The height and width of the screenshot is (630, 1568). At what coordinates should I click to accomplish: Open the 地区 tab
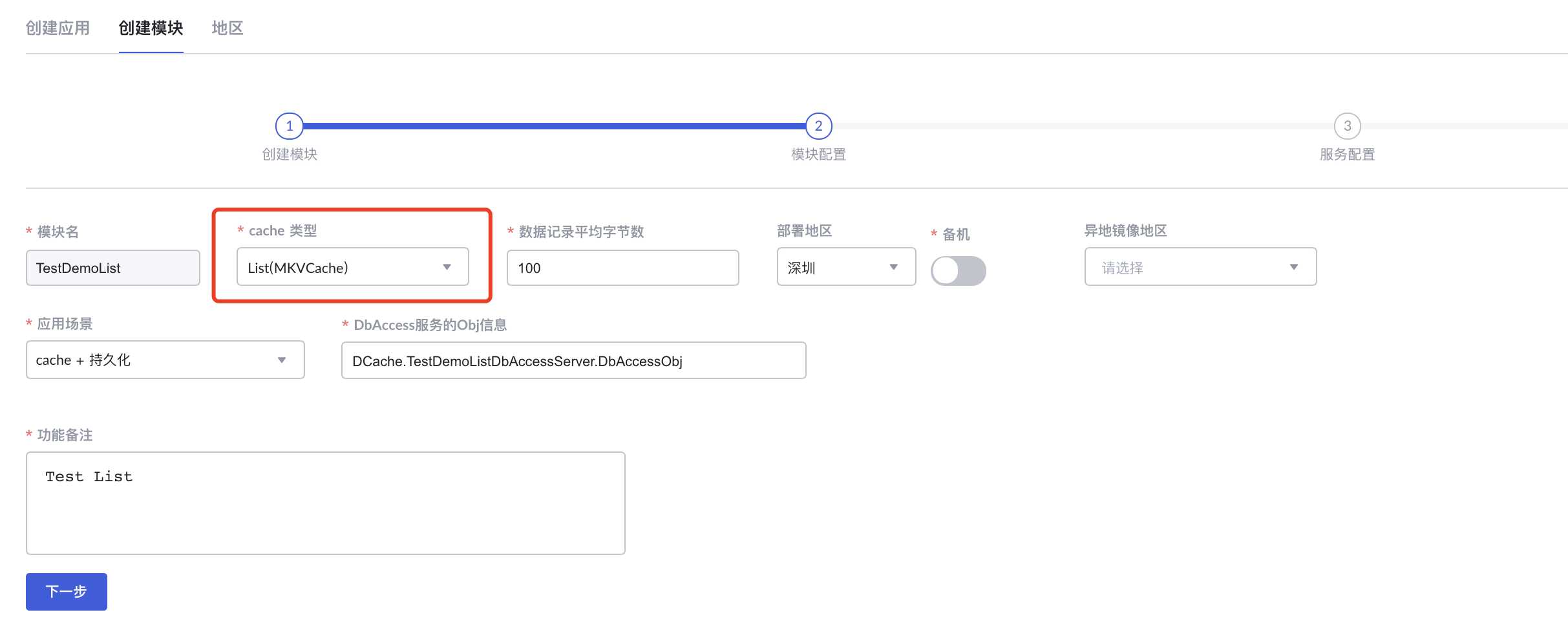[227, 28]
